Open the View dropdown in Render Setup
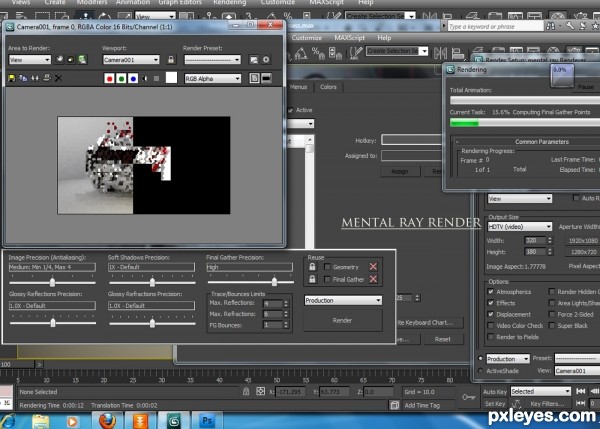The width and height of the screenshot is (600, 429). pyautogui.click(x=520, y=199)
